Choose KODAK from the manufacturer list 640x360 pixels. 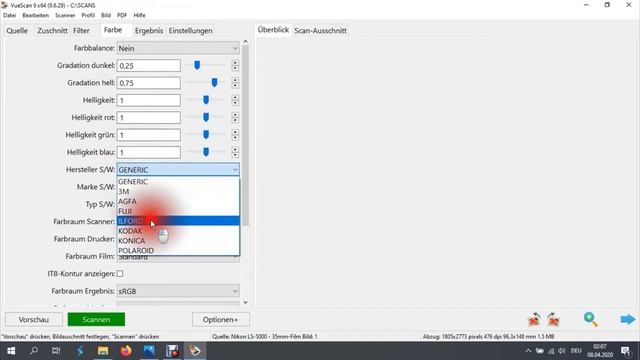pyautogui.click(x=178, y=231)
